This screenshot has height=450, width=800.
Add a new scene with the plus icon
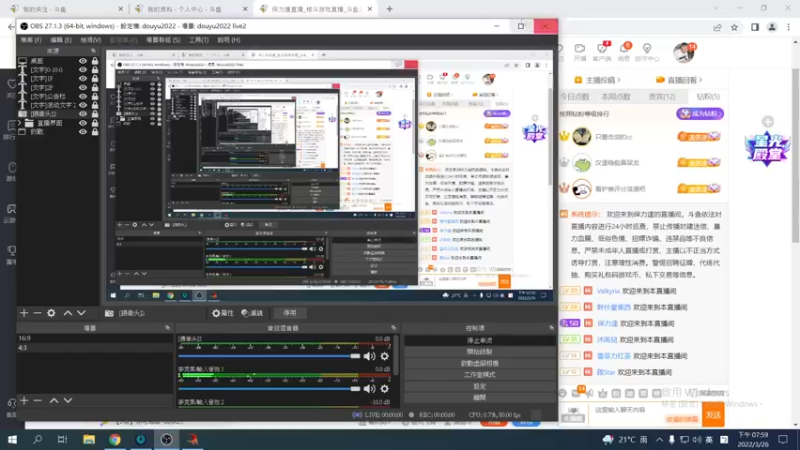(x=24, y=401)
